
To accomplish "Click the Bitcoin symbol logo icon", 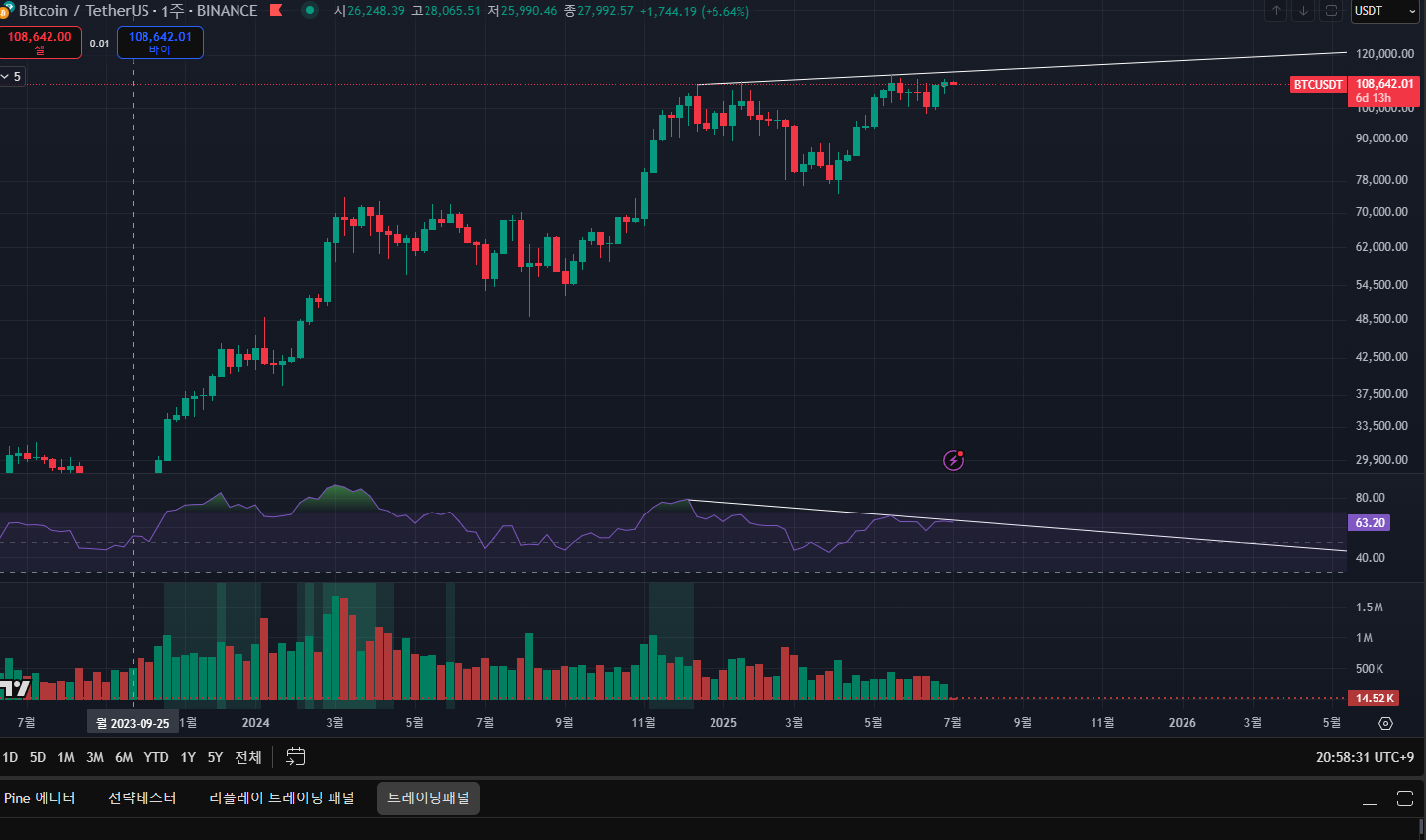I will 5,12.
